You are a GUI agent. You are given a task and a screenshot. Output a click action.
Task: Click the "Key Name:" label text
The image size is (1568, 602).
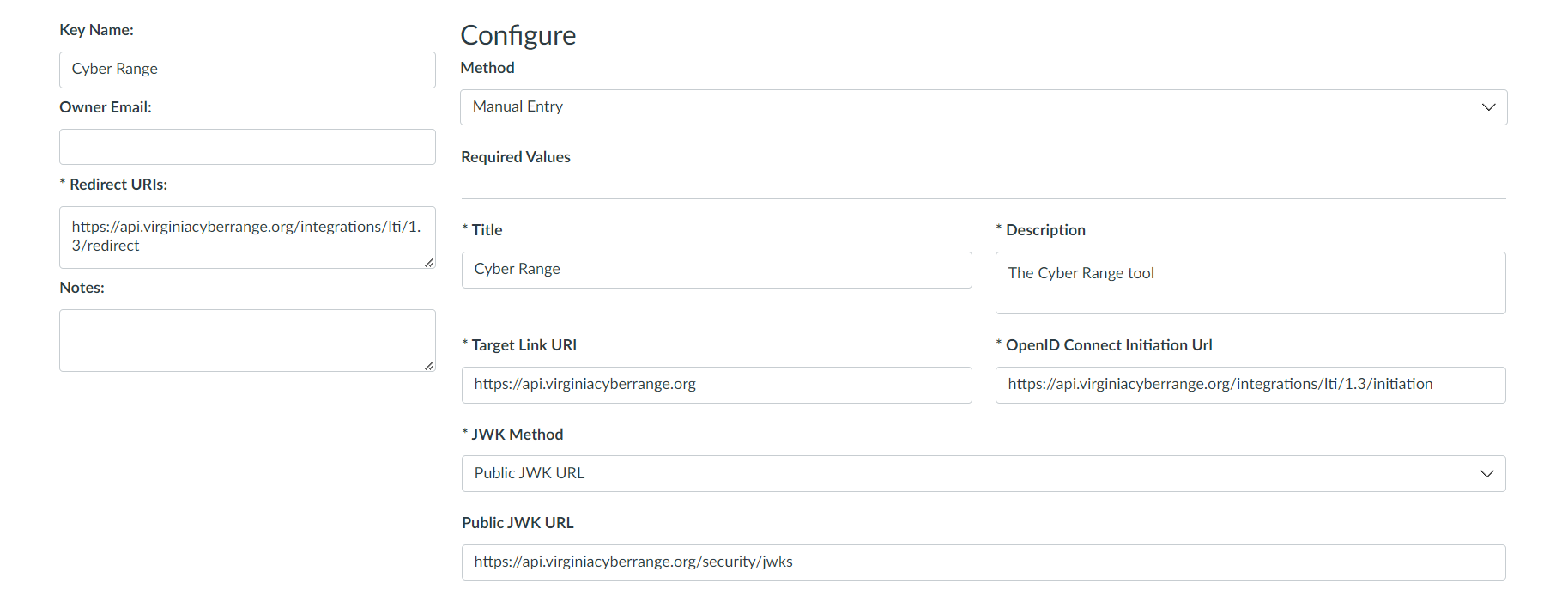[x=96, y=30]
